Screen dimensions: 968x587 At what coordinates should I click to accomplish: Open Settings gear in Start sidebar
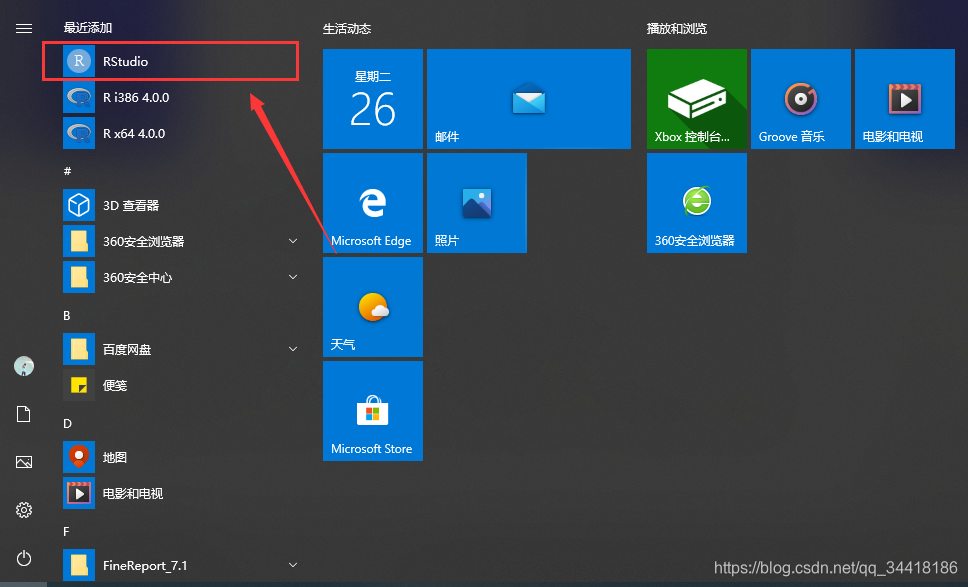tap(23, 510)
